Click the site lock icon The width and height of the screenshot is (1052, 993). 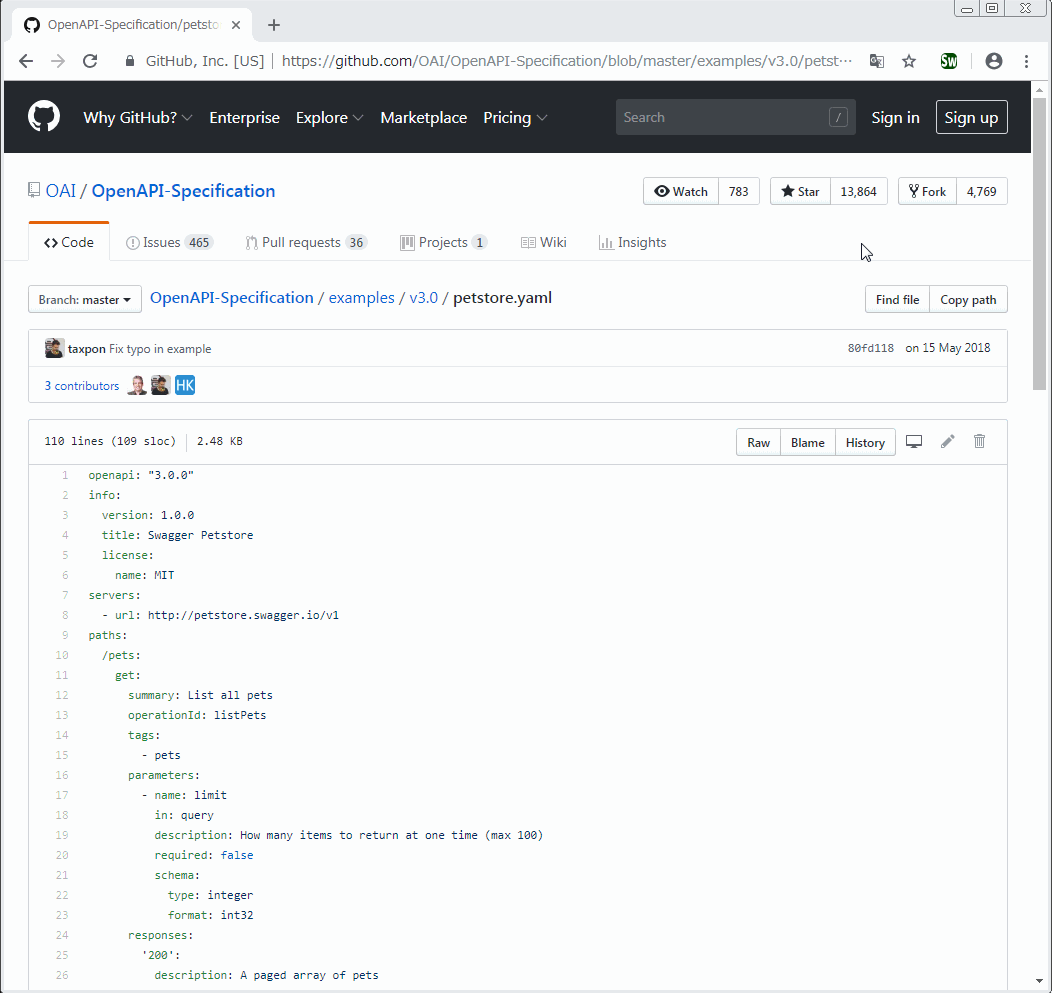coord(129,61)
